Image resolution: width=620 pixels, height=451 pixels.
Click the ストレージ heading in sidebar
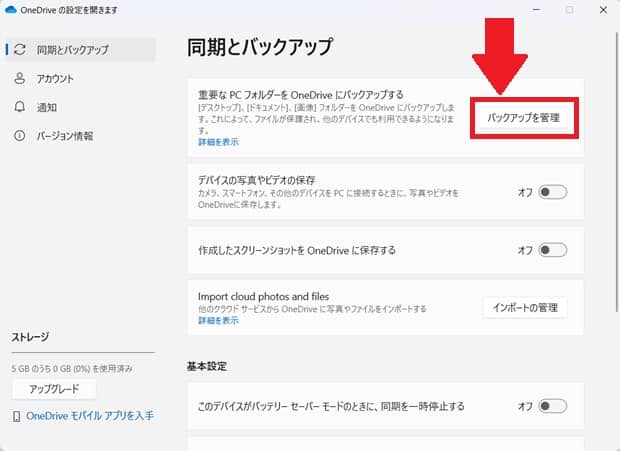click(x=30, y=337)
